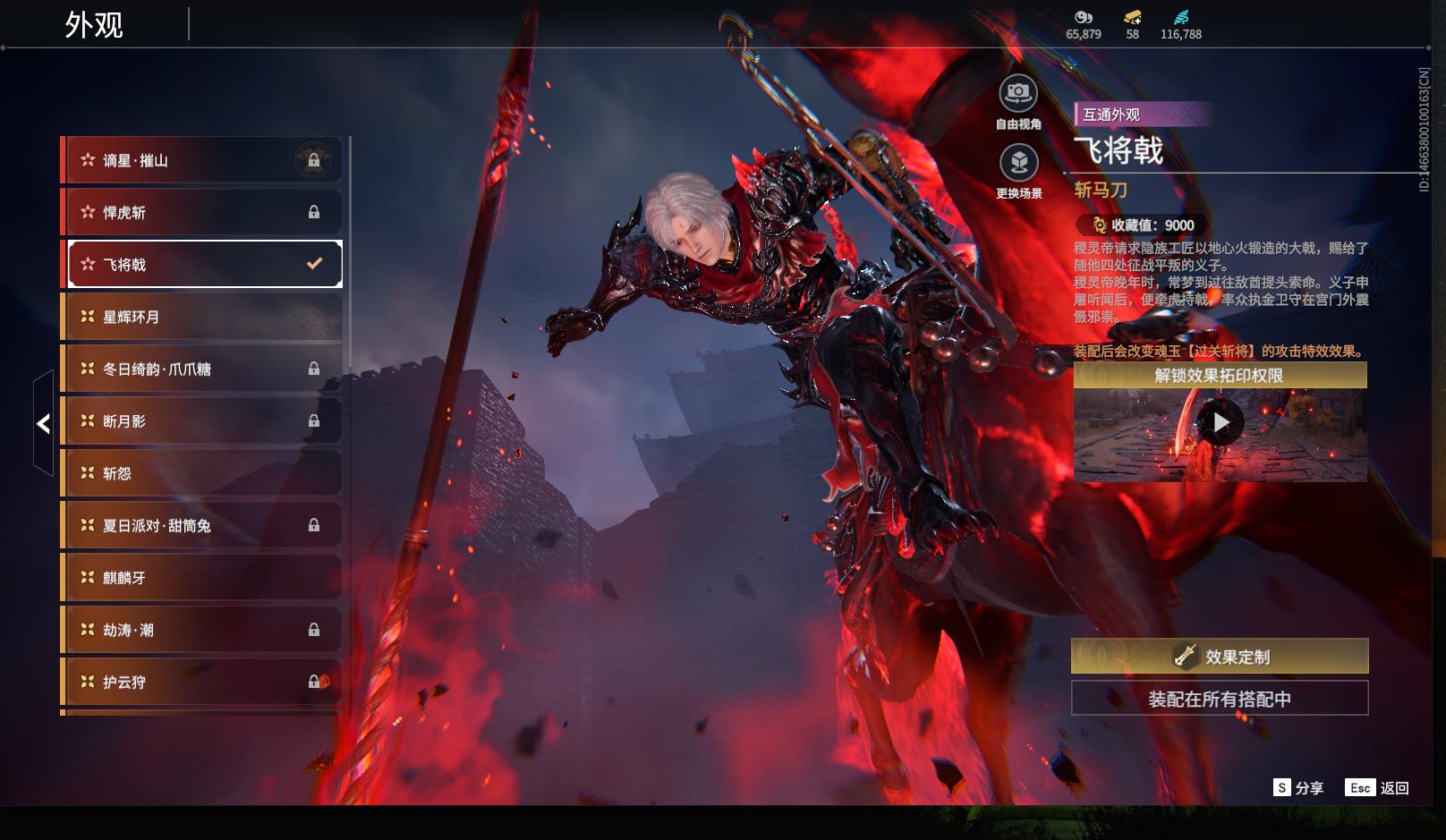Click the rarity icon beside 星辉环月
Viewport: 1446px width, 840px height.
88,317
